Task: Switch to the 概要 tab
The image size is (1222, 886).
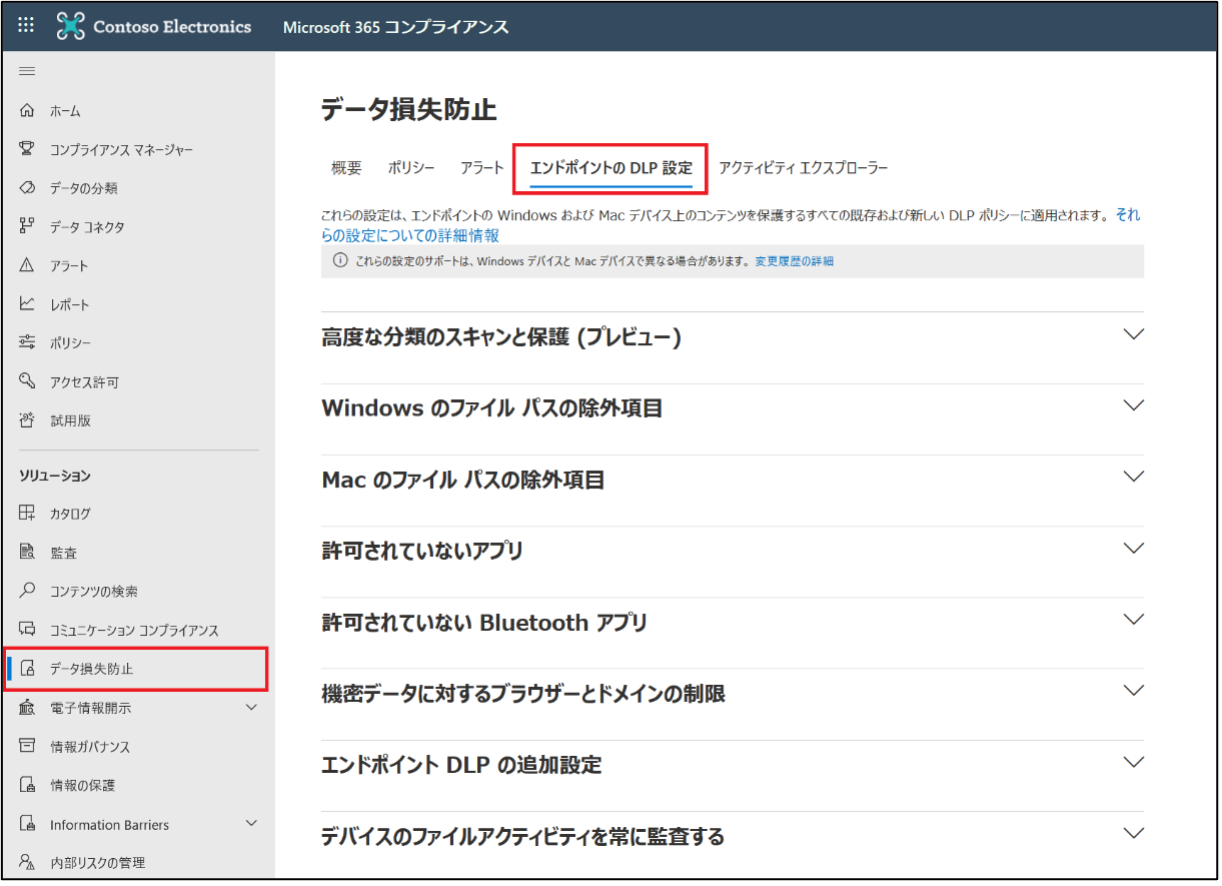Action: (x=346, y=168)
